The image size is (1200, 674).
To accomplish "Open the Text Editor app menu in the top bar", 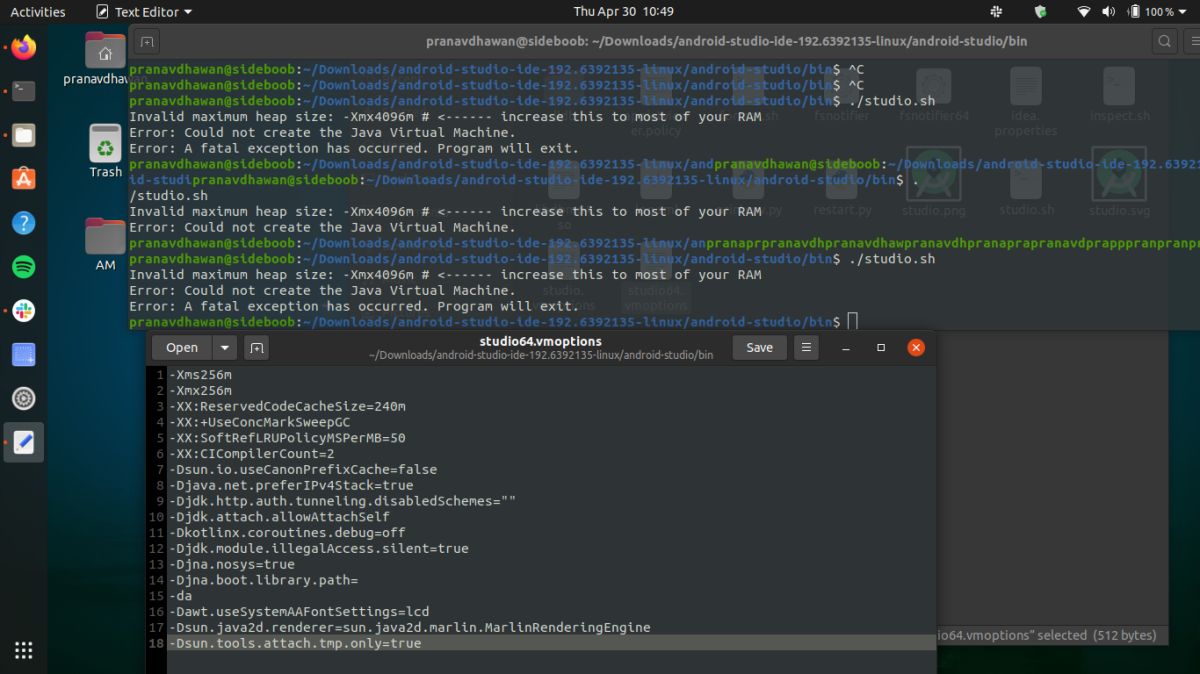I will click(x=144, y=12).
